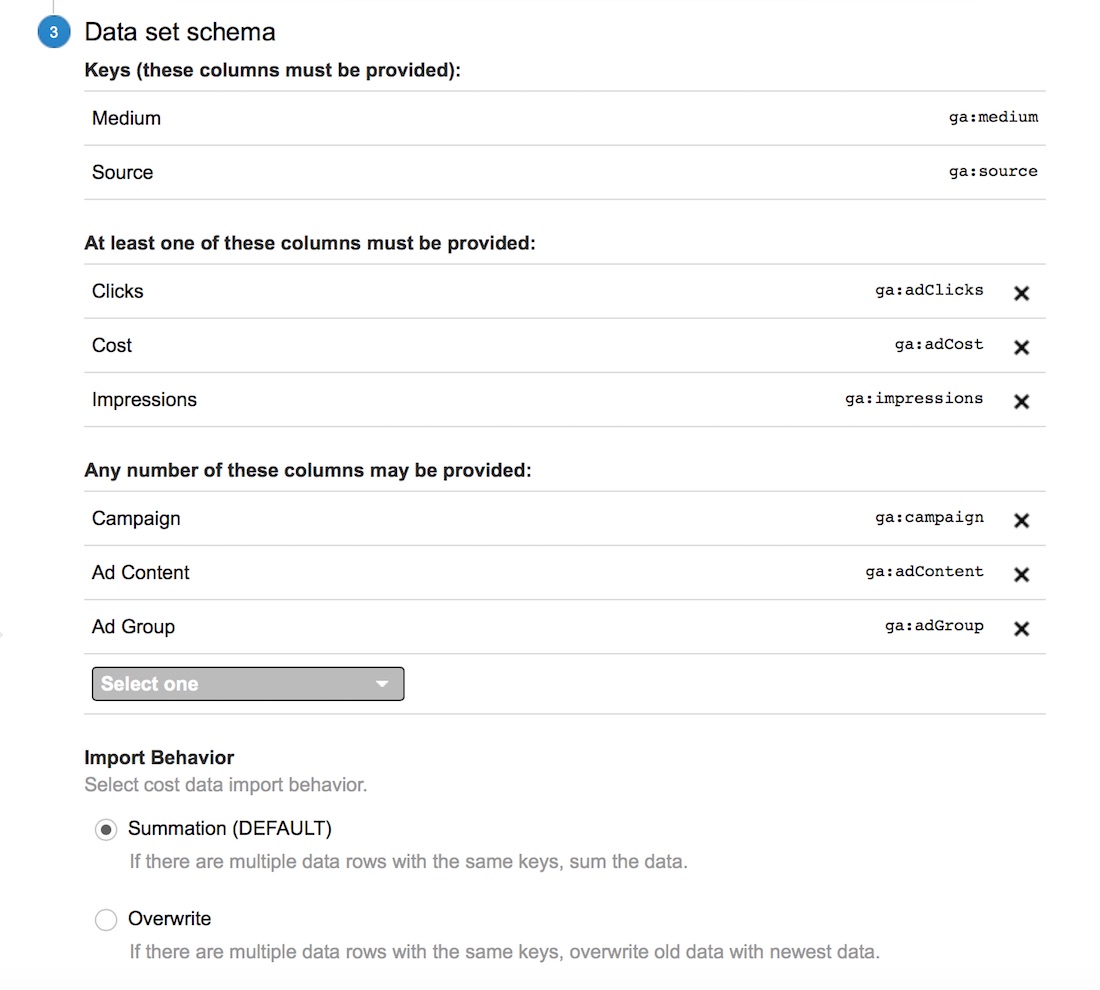
Task: Click the Impressions column name
Action: tap(144, 399)
